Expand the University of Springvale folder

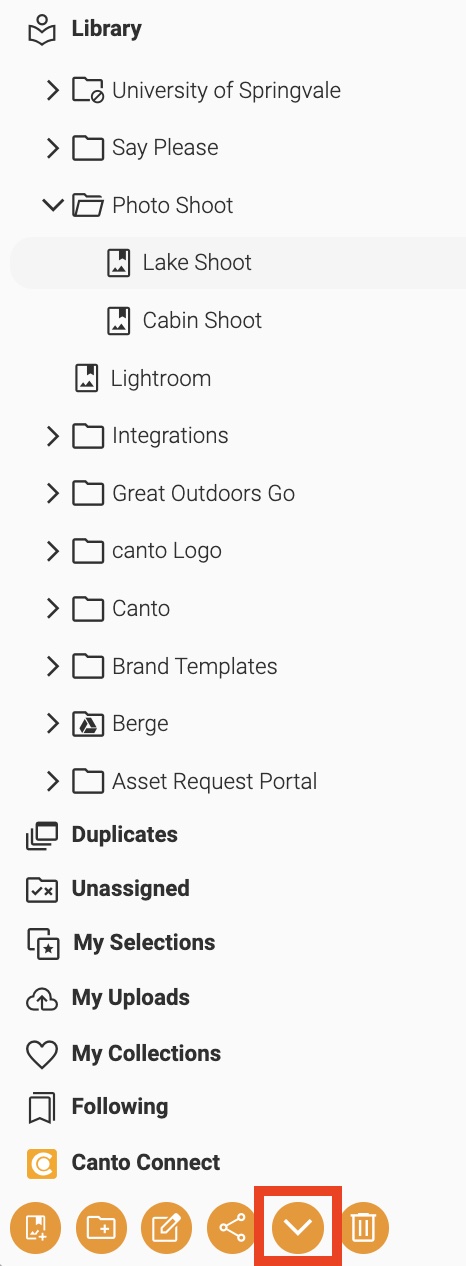(x=53, y=90)
